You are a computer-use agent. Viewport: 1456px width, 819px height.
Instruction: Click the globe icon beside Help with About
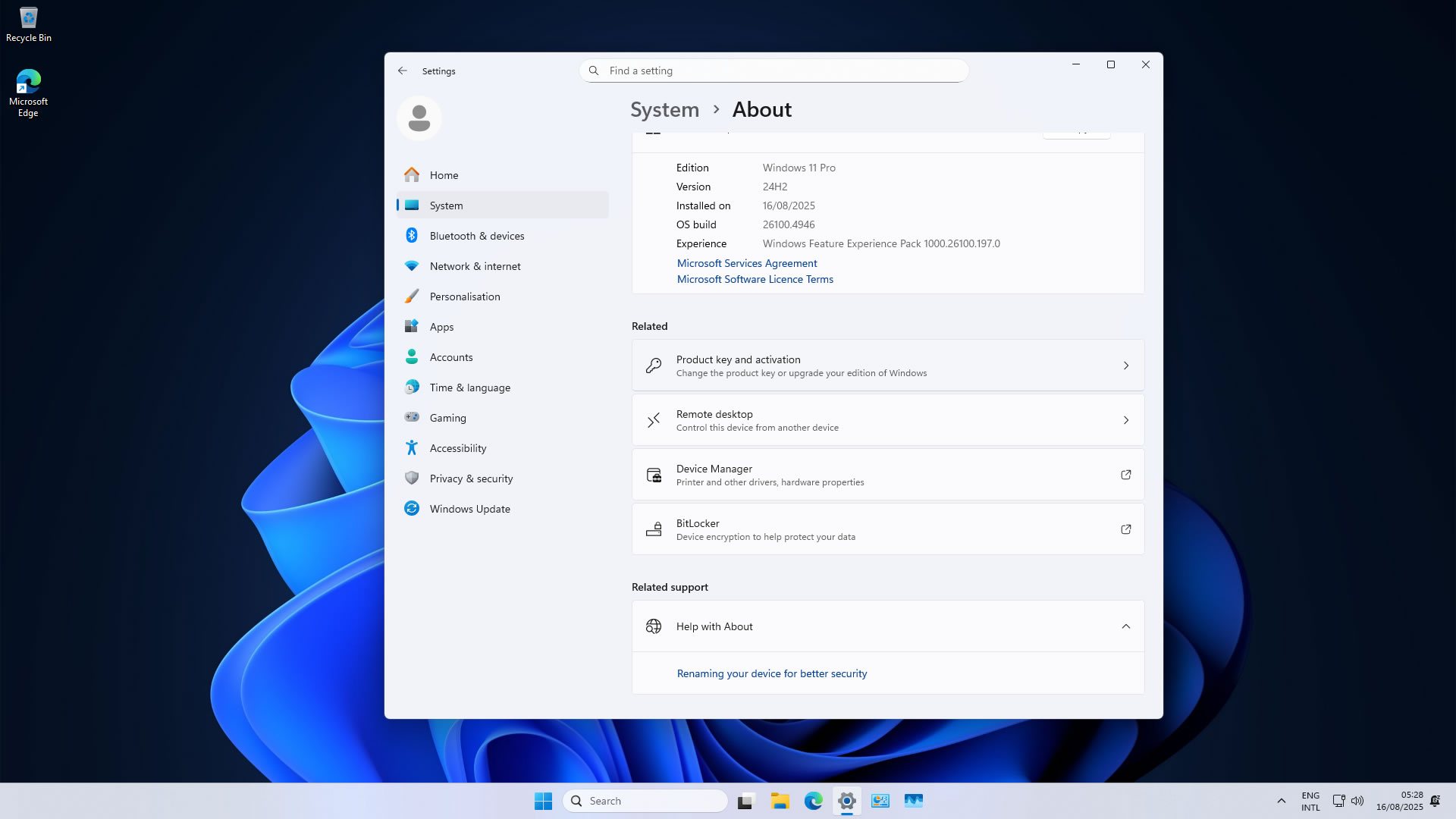tap(654, 626)
